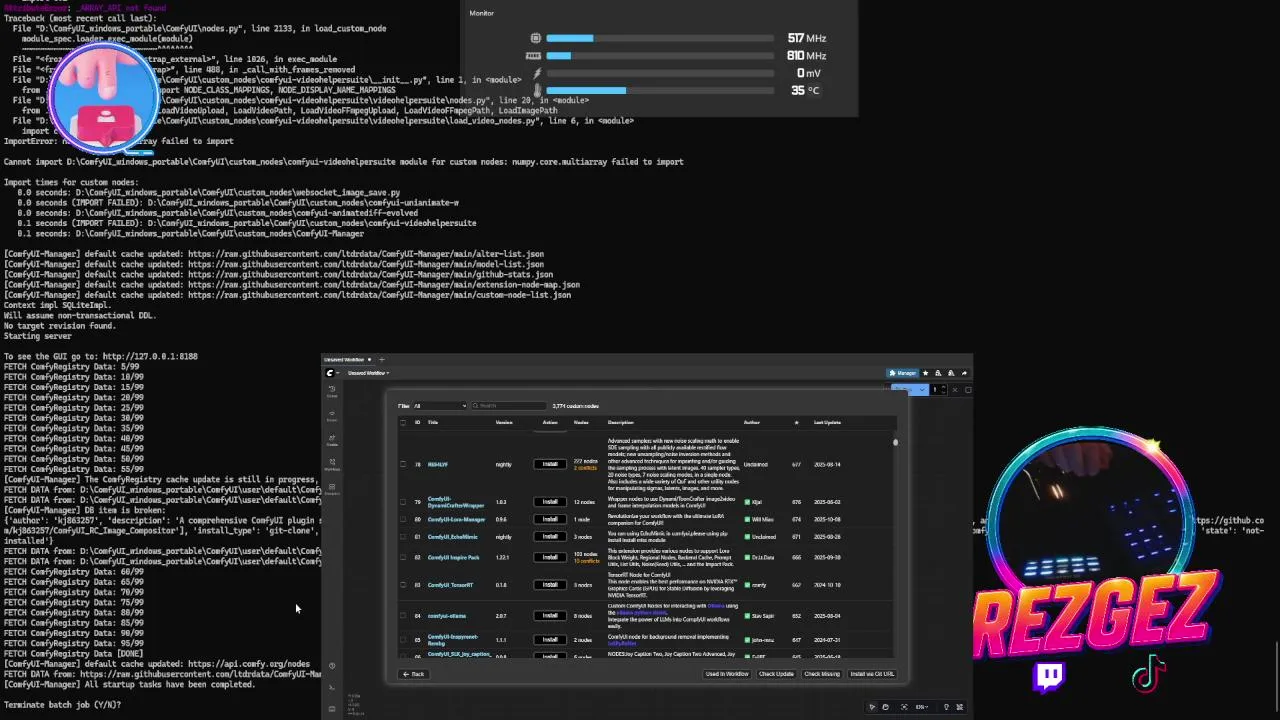Check the box for ComfyUI-DynamiCrafterWrapper row

pos(403,502)
